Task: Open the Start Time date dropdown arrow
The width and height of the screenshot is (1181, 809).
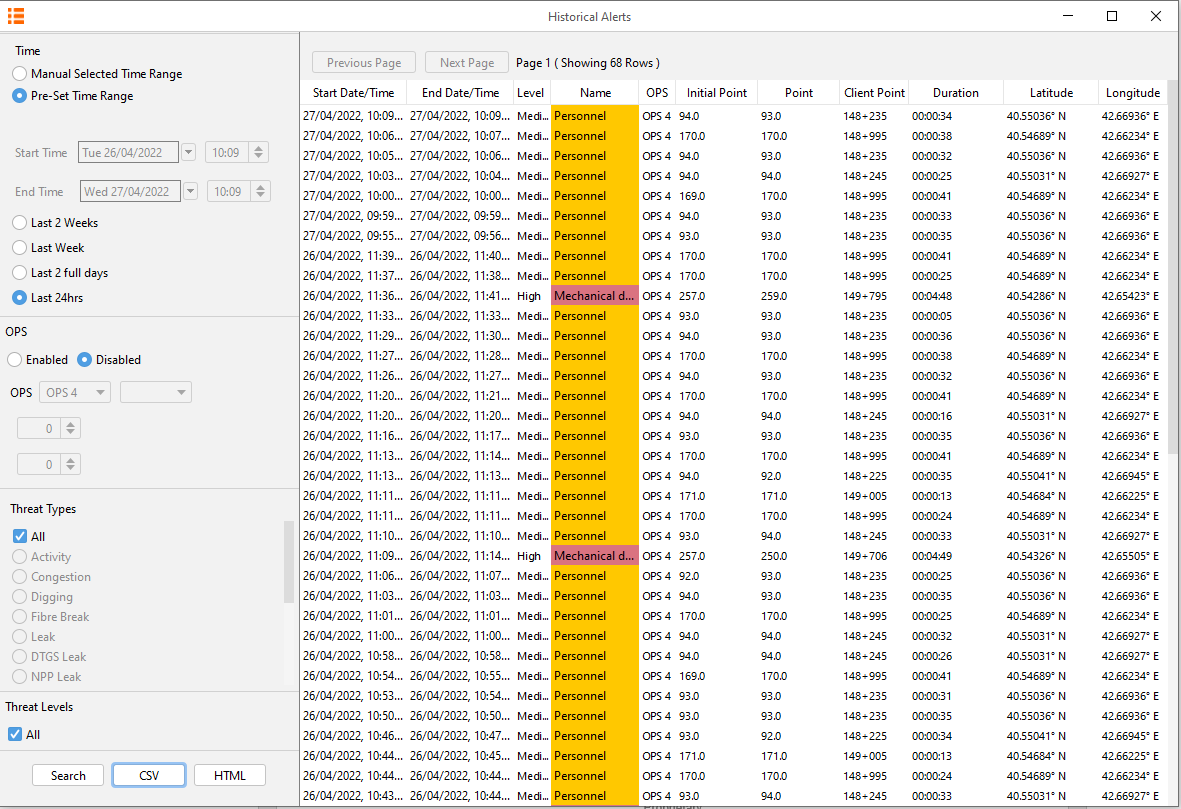Action: [x=188, y=153]
